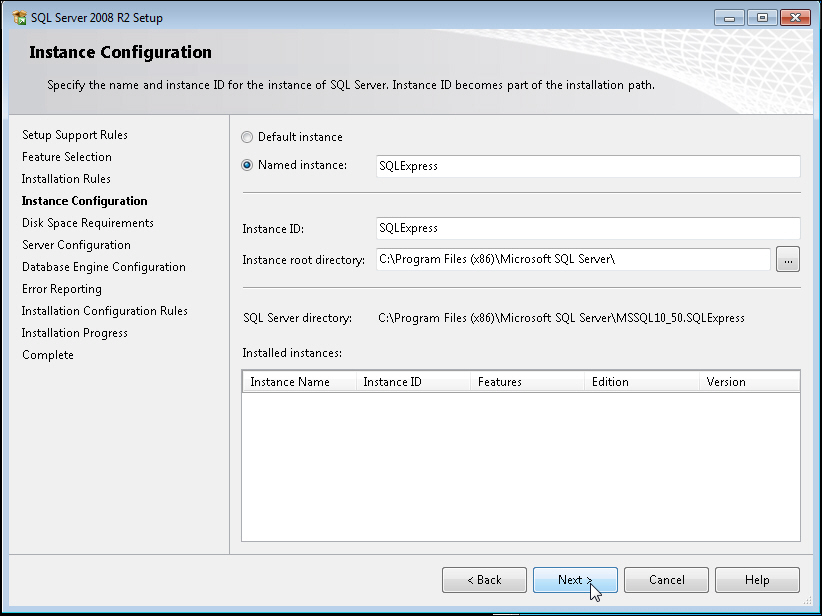This screenshot has height=616, width=822.
Task: Click the Edition column header
Action: pos(641,382)
